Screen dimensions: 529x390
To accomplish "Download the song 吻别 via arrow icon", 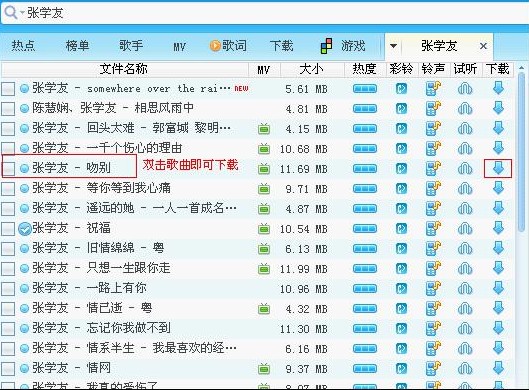I will click(x=498, y=168).
